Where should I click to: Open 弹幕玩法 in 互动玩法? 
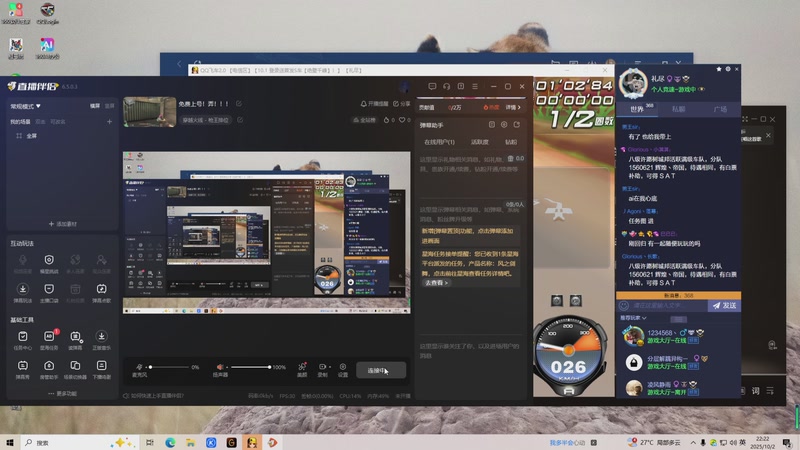point(22,293)
